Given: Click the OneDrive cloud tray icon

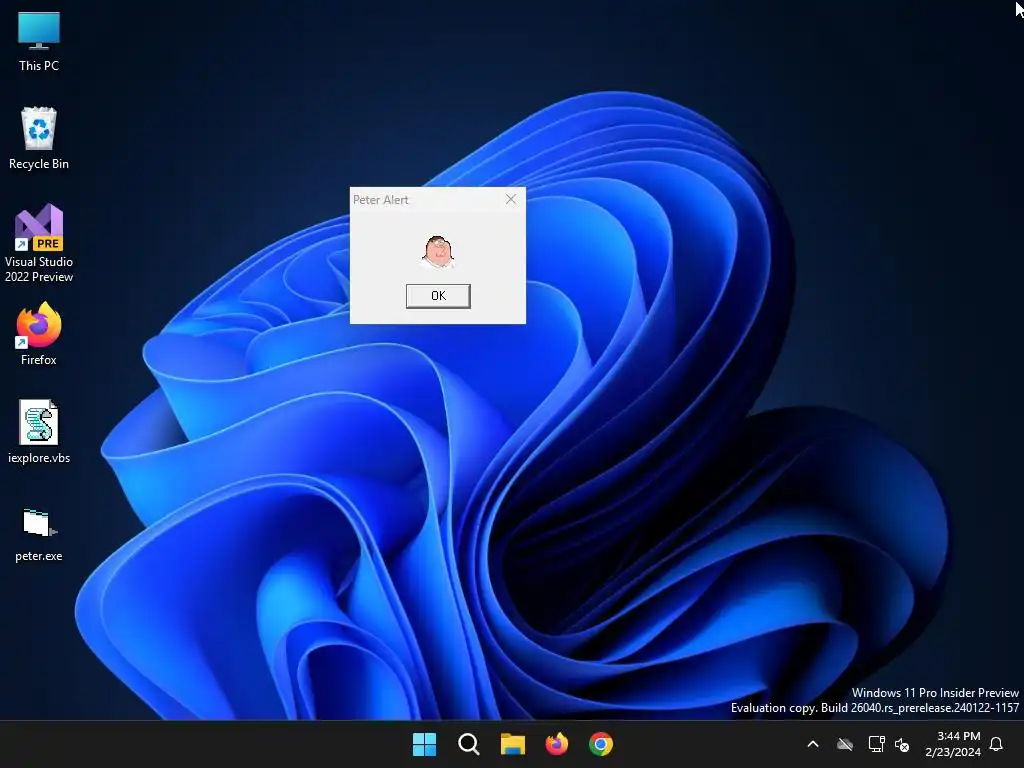Looking at the screenshot, I should 845,744.
